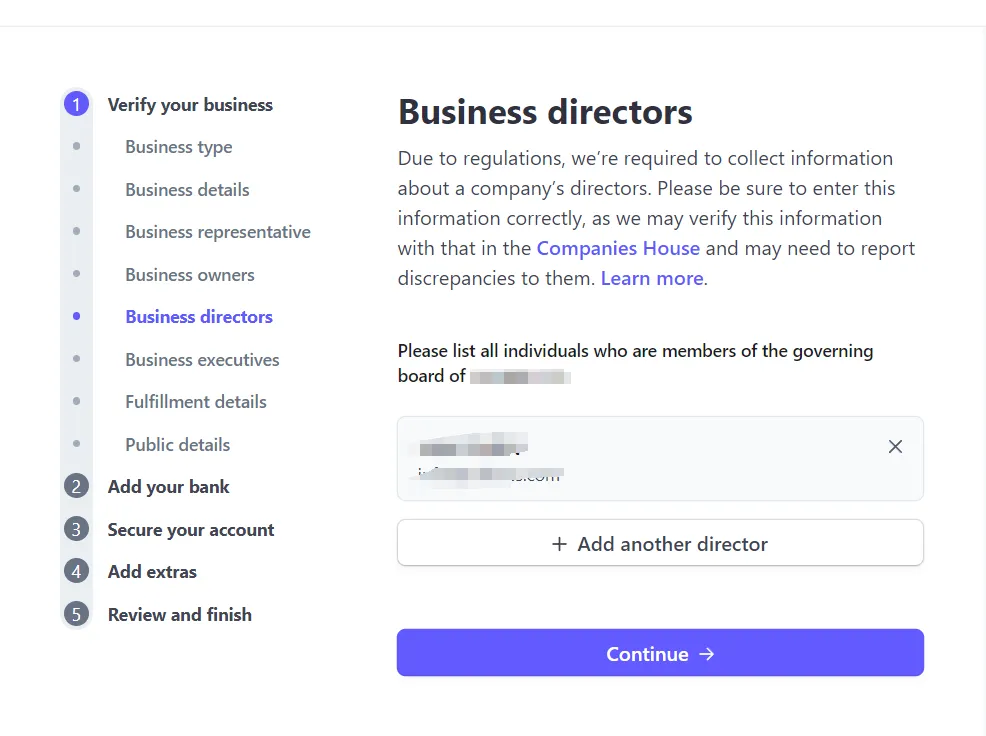The image size is (986, 736).
Task: Click the step 1 circle icon
Action: [76, 104]
